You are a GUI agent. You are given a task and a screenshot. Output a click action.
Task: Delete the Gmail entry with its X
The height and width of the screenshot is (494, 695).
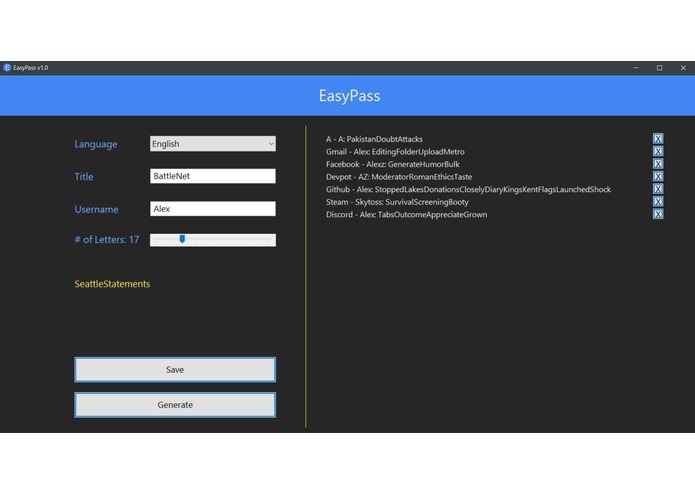point(658,151)
